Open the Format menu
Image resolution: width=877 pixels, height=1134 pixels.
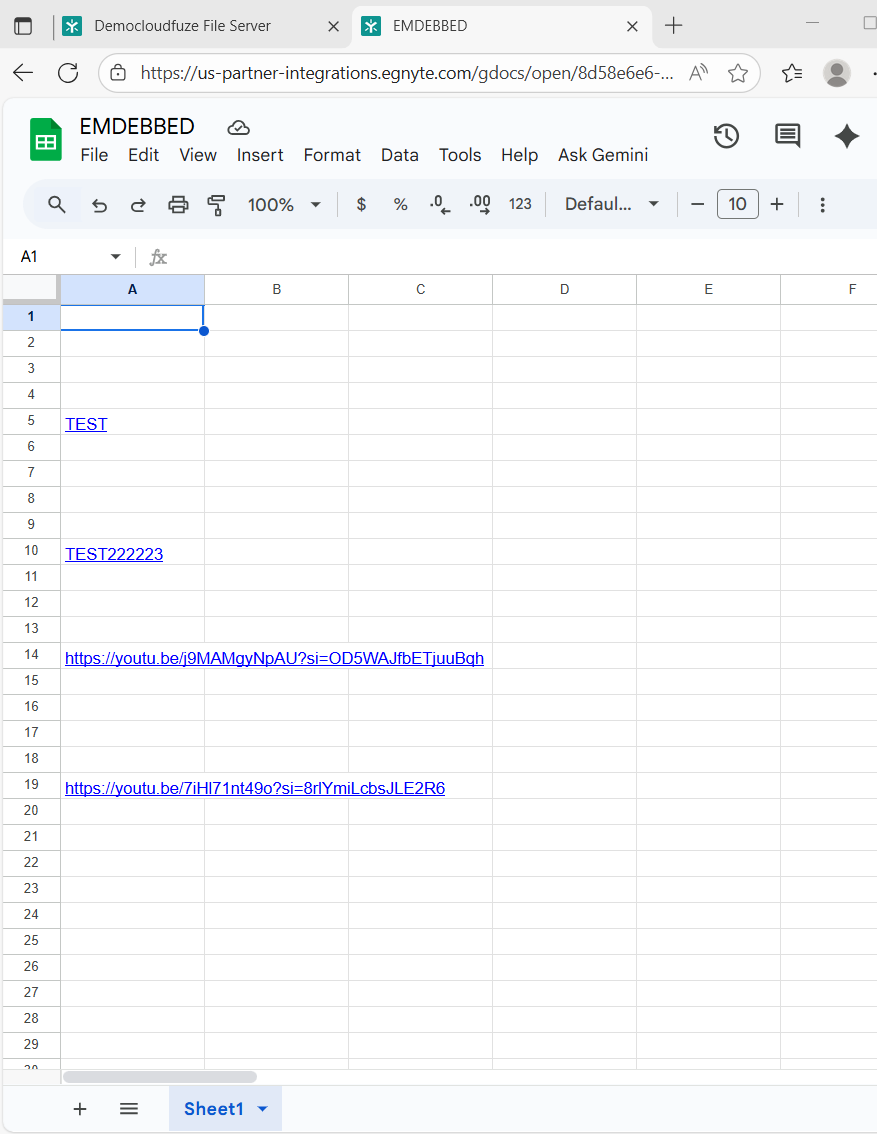331,155
